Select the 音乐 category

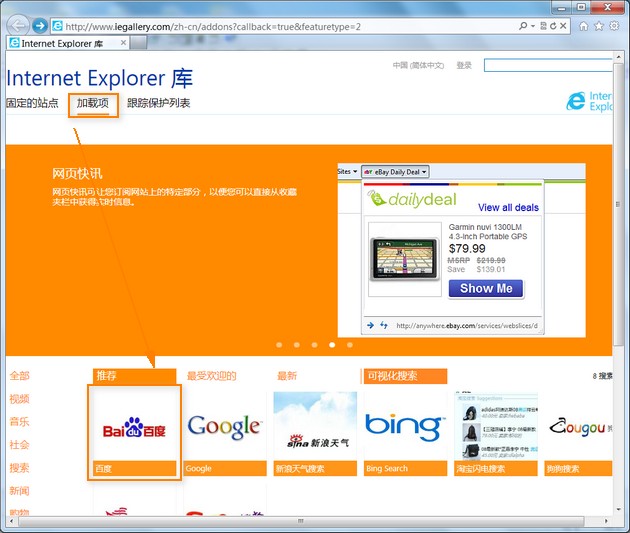point(20,422)
